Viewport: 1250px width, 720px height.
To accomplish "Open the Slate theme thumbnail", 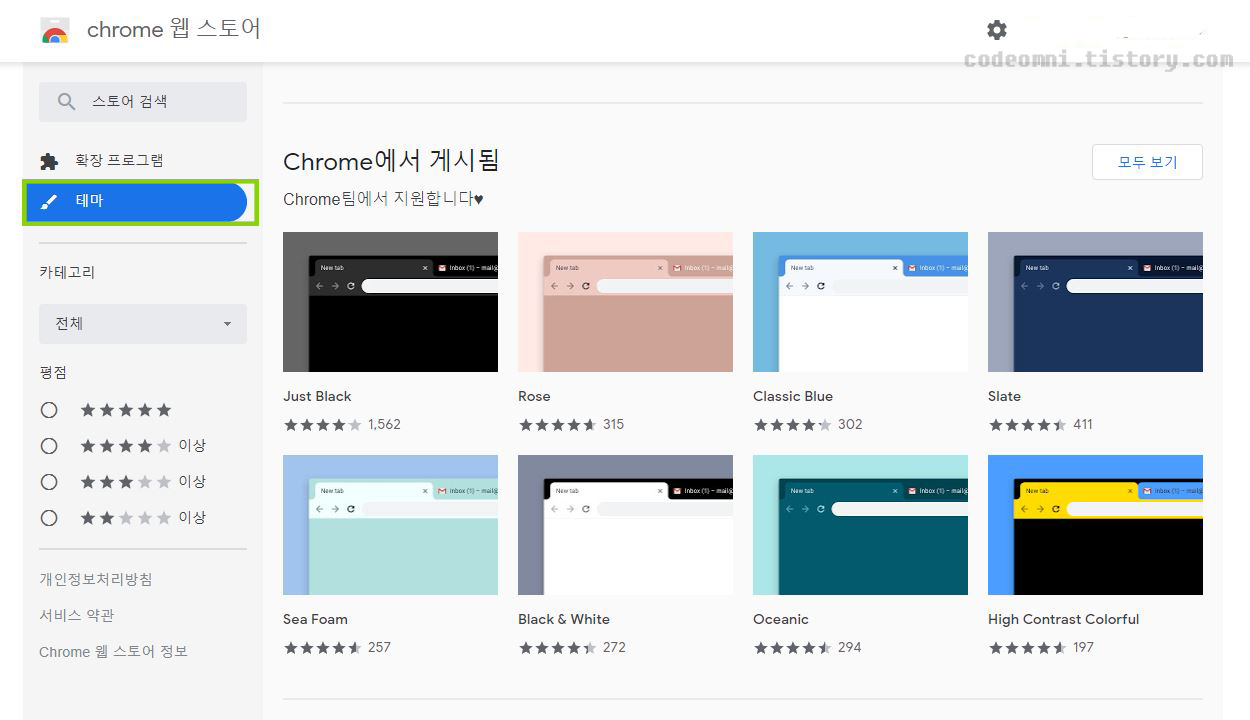I will tap(1095, 302).
